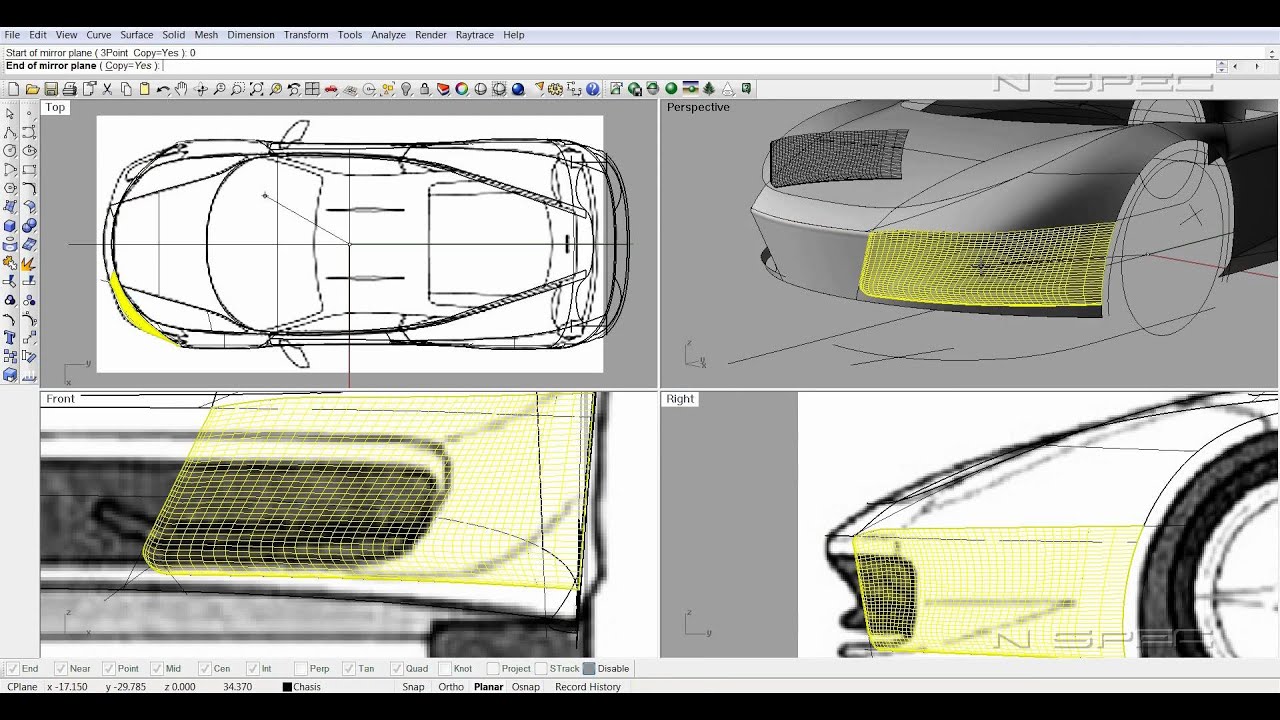The image size is (1280, 720).
Task: Enable the Perp osnap checkbox
Action: pyautogui.click(x=301, y=669)
